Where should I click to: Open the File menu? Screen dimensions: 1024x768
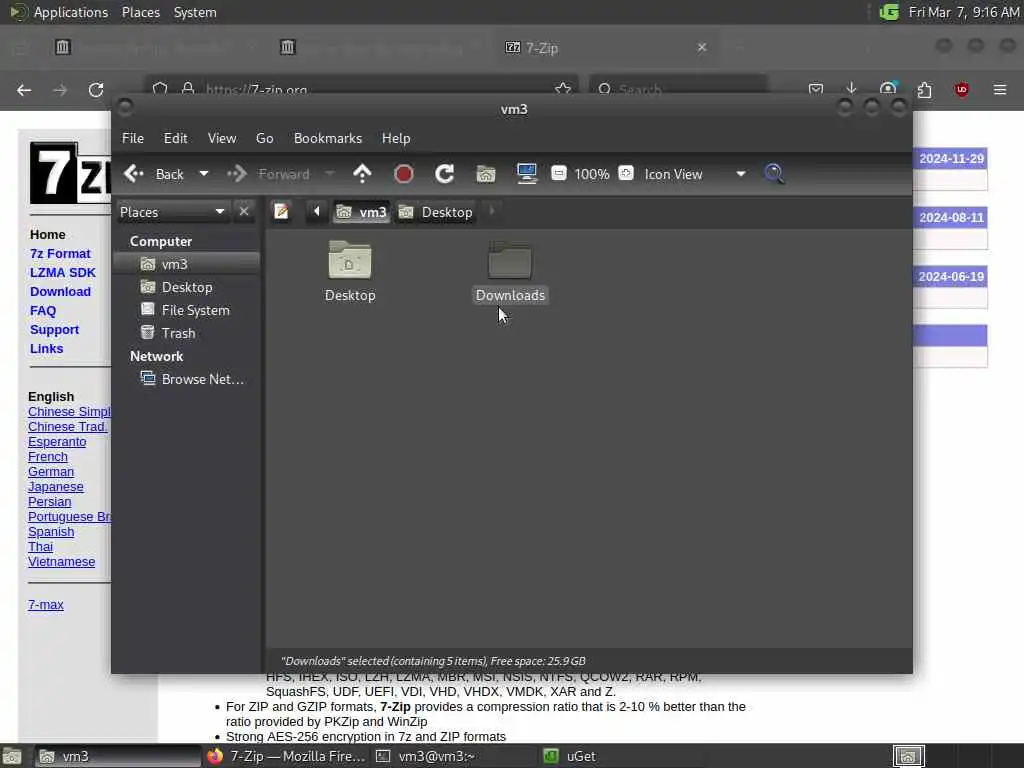coord(133,138)
